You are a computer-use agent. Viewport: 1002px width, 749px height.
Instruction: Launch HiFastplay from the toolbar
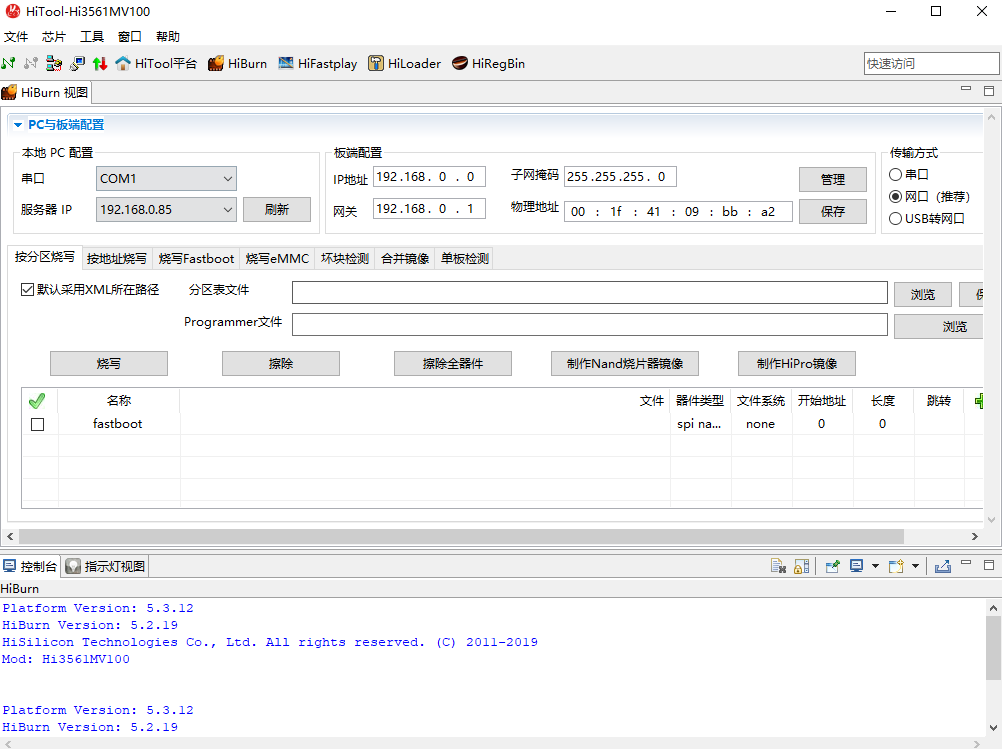coord(317,63)
